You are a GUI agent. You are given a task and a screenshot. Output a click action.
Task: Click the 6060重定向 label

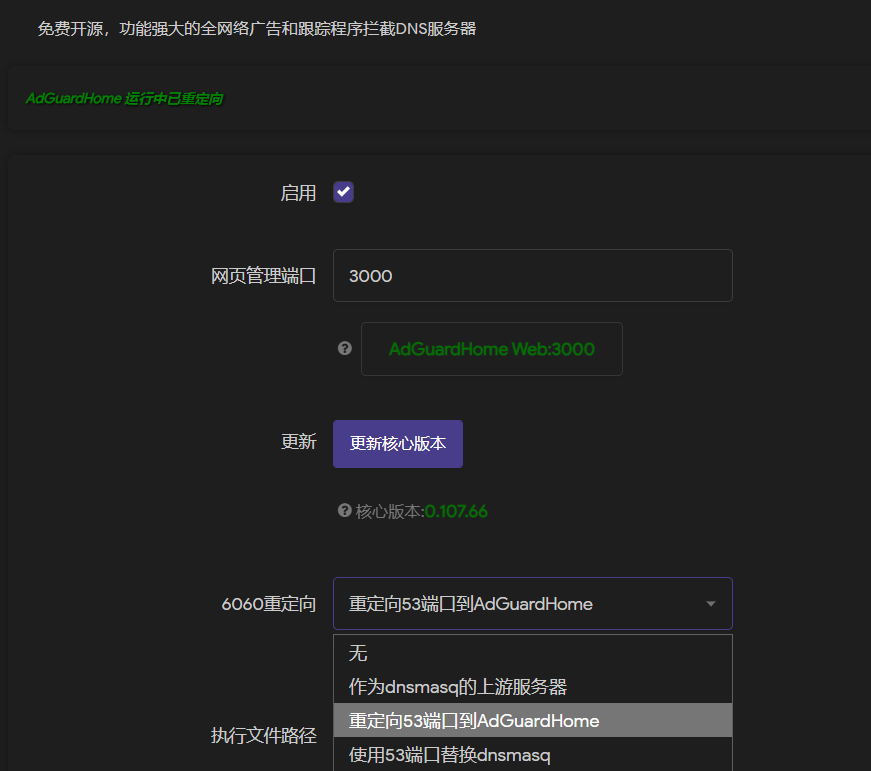pos(269,604)
